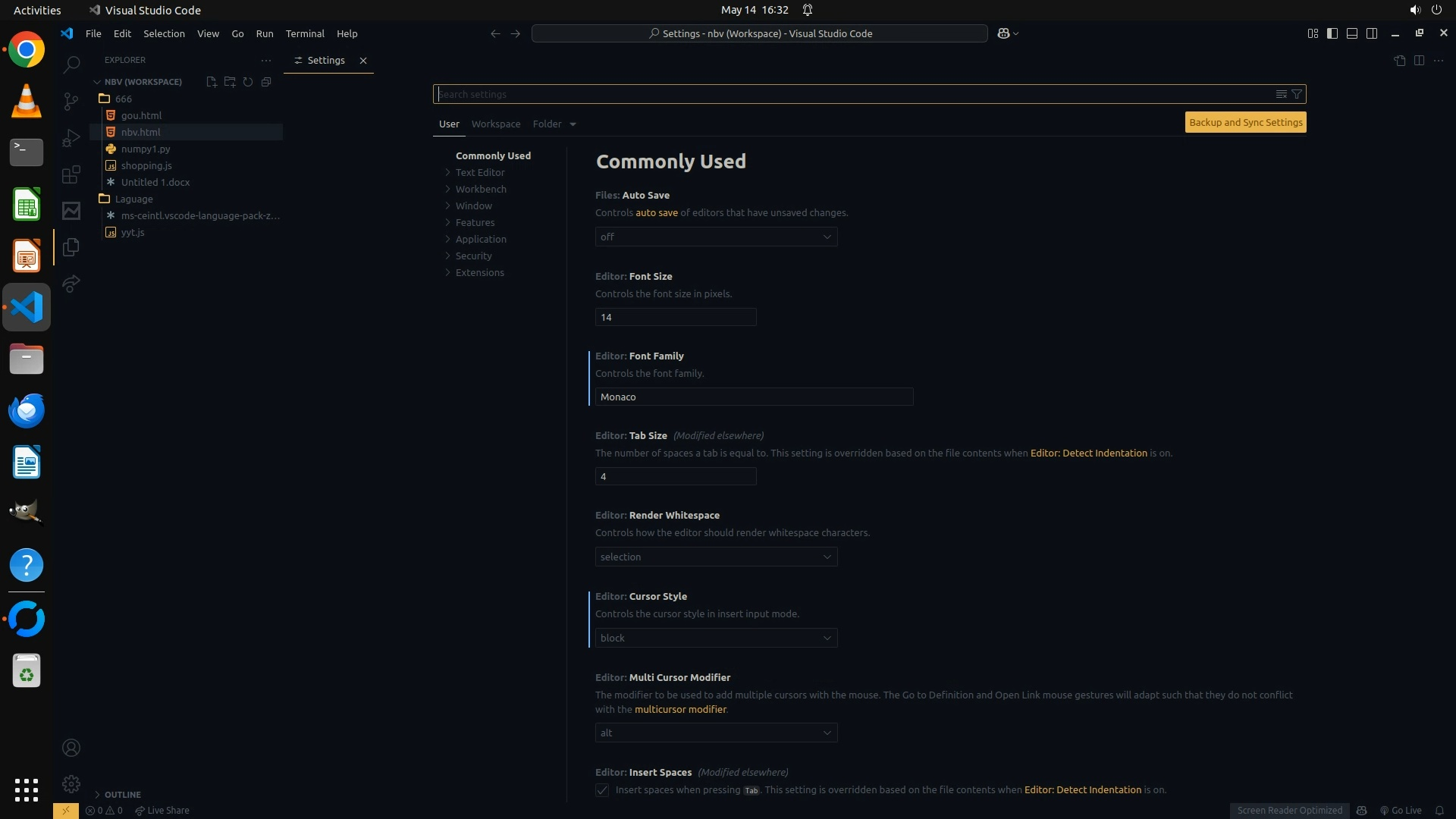
Task: Expand the Text Editor settings section
Action: click(x=480, y=172)
